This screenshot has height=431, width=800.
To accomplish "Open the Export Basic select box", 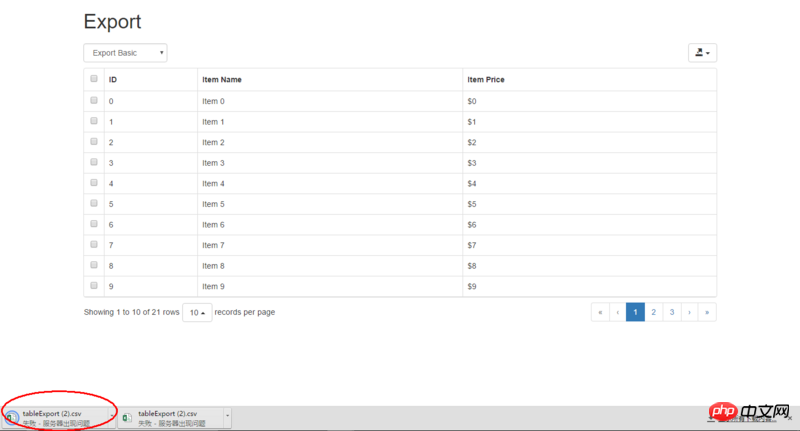I will pos(126,53).
